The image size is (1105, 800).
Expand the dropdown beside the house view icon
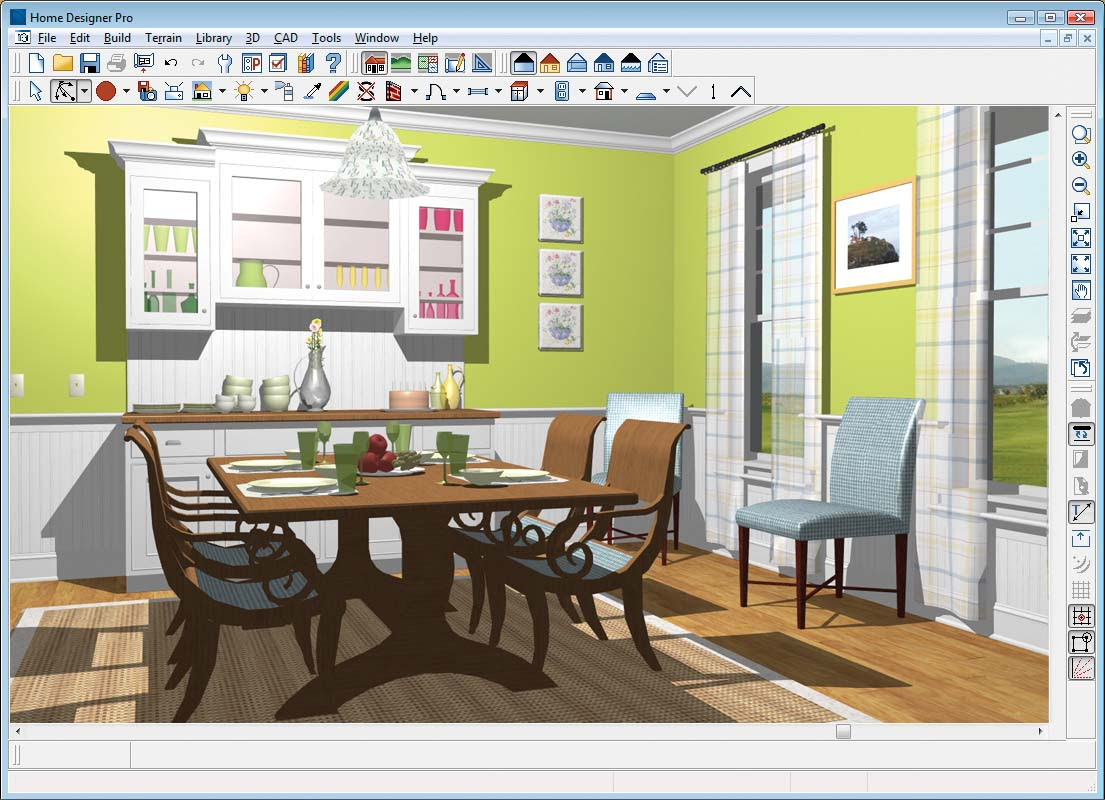point(222,92)
